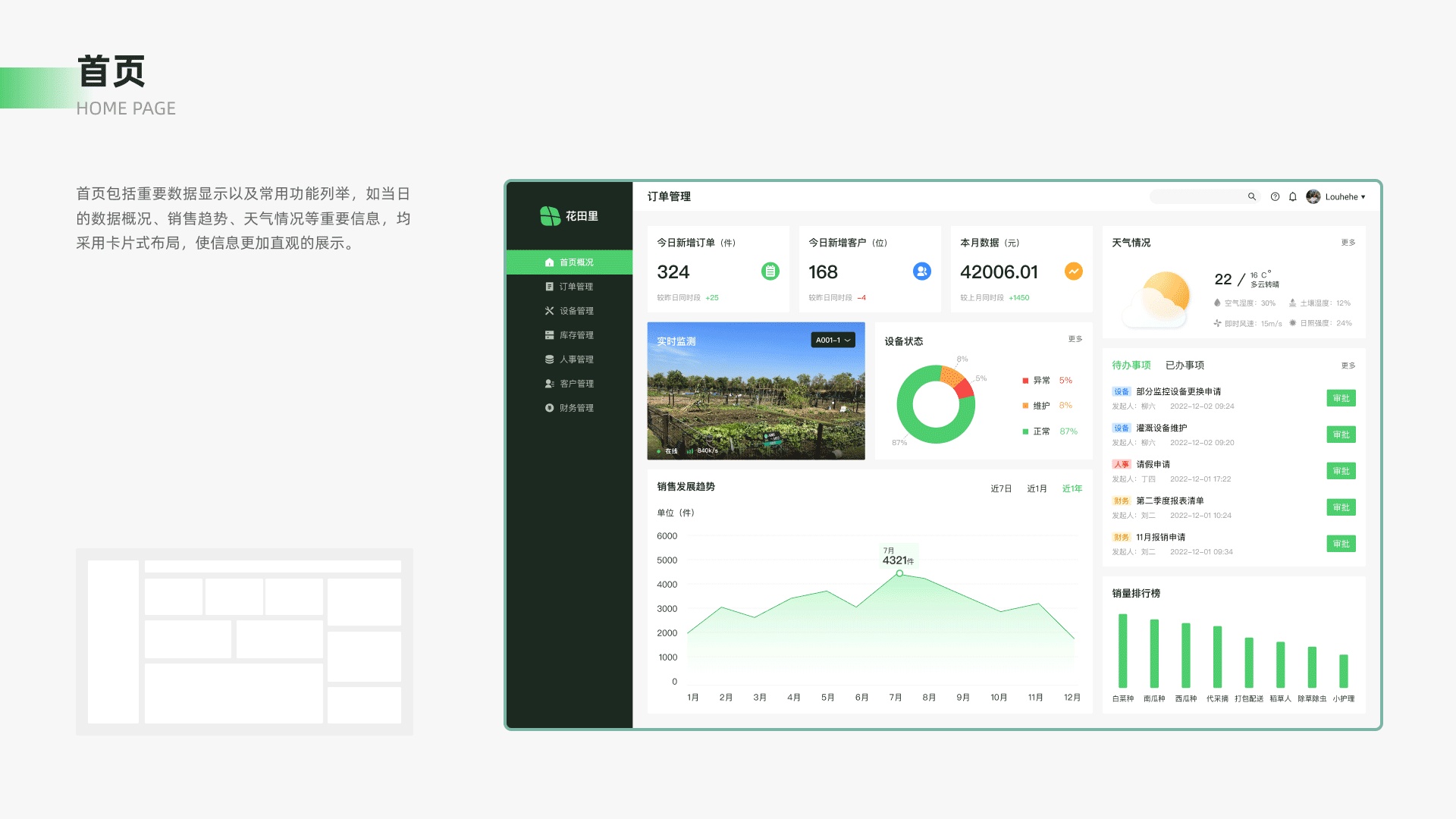
Task: Click into the top search field
Action: tap(1197, 196)
